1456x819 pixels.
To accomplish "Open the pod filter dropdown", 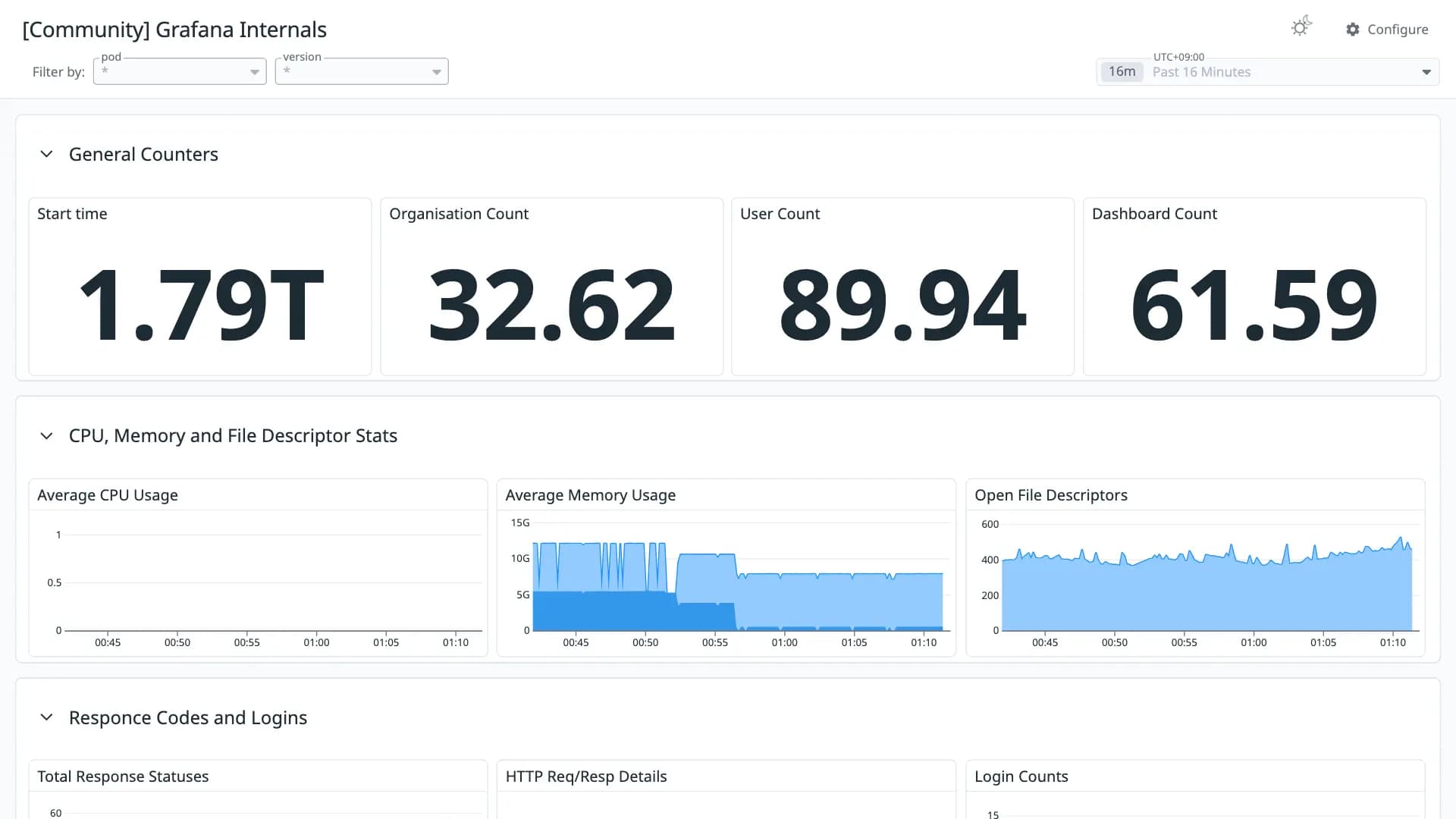I will (x=180, y=71).
